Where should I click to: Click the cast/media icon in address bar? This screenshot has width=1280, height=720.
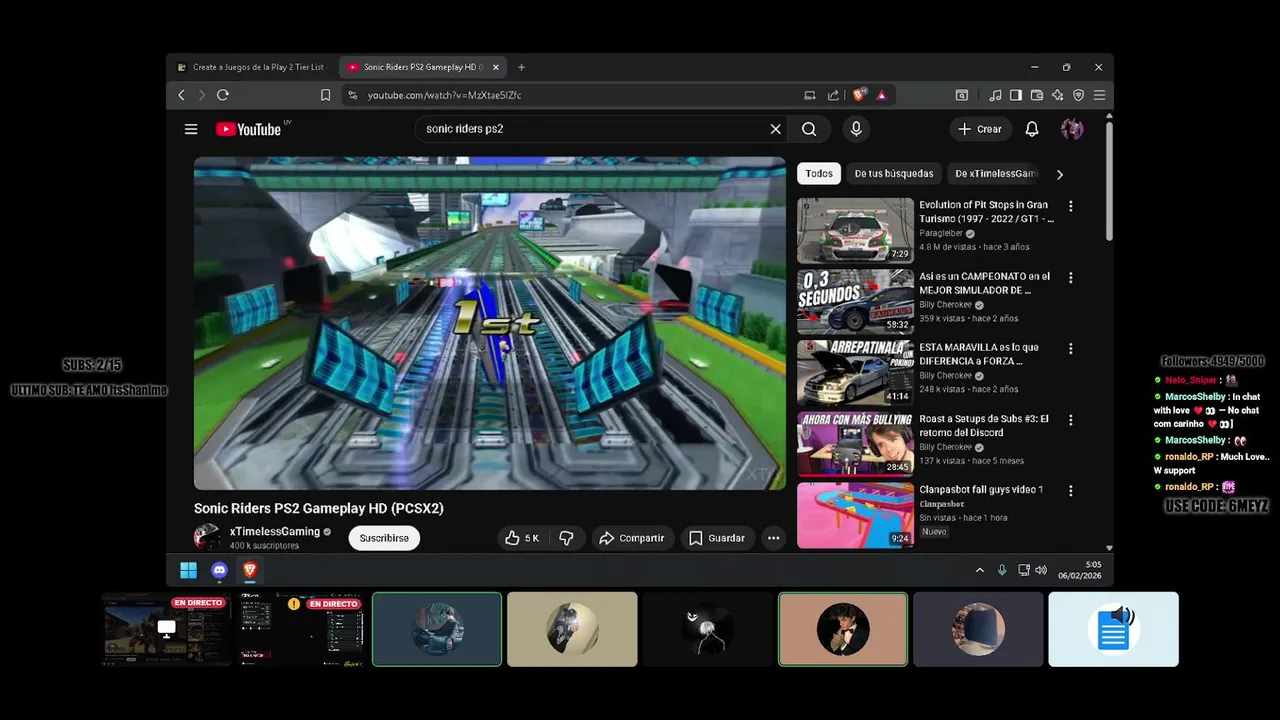tap(810, 95)
